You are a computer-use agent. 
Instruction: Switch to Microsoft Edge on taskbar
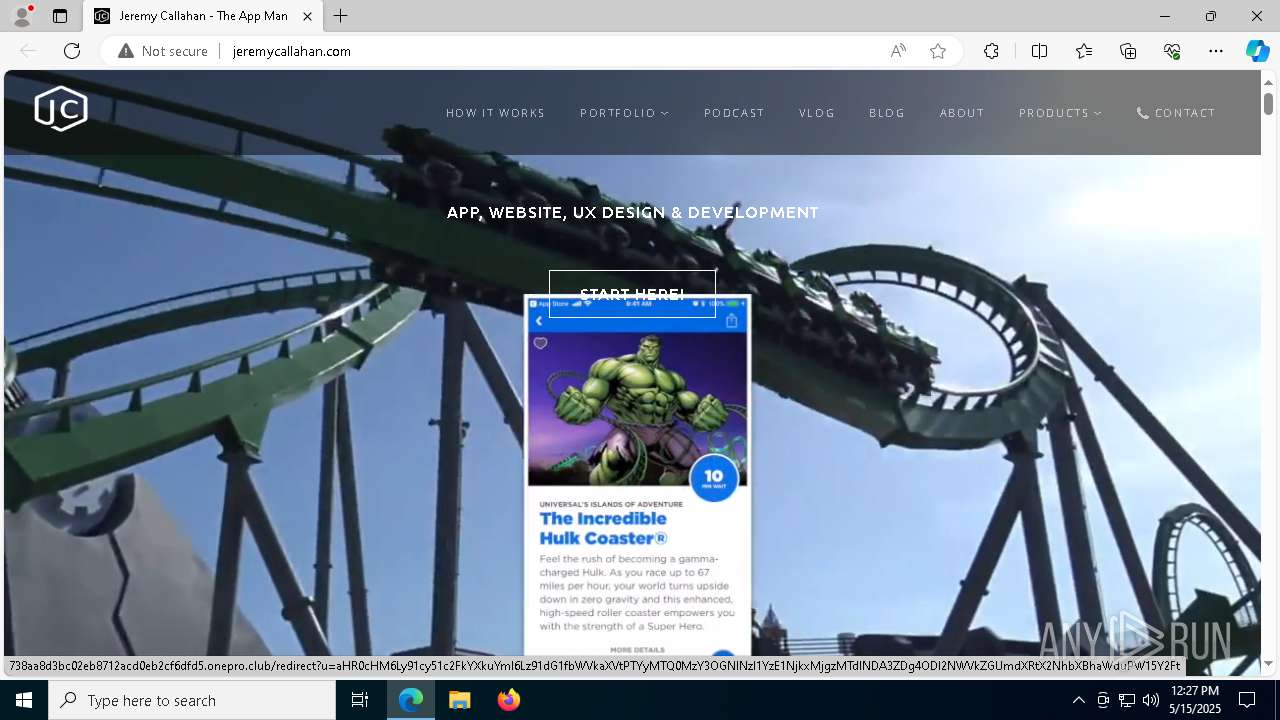click(x=411, y=700)
